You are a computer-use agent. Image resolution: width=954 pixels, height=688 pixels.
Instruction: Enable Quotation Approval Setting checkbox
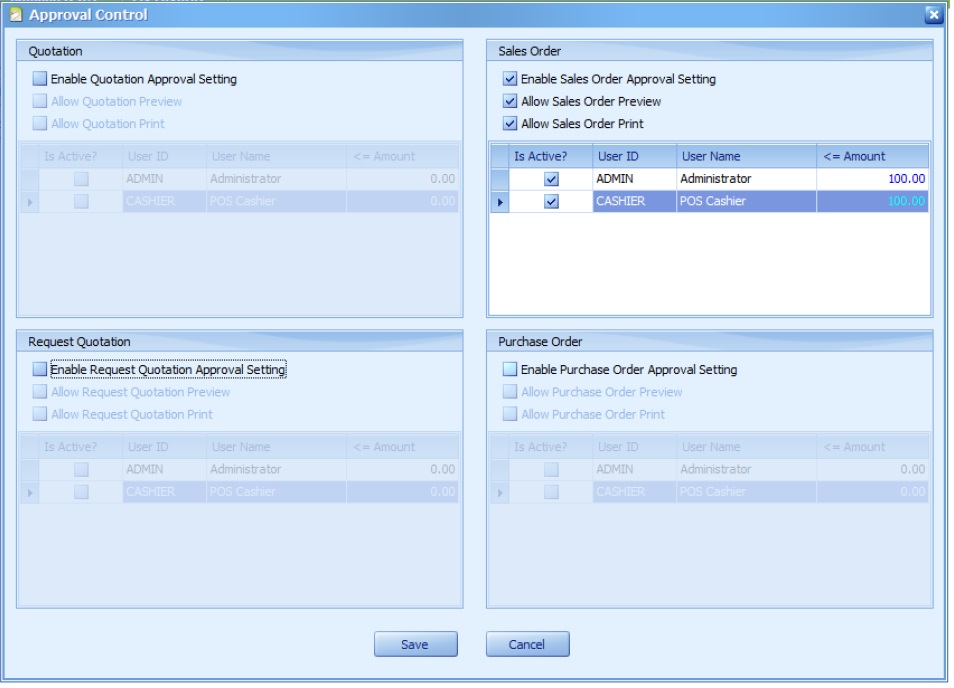coord(39,79)
